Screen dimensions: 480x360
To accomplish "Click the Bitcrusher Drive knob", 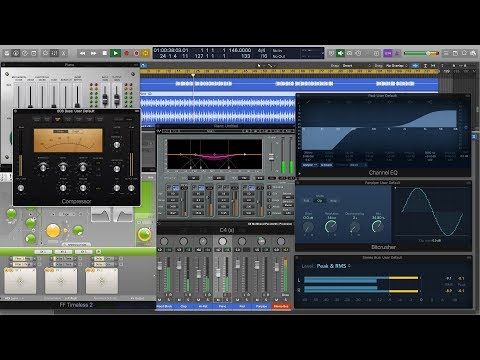I will tap(308, 227).
